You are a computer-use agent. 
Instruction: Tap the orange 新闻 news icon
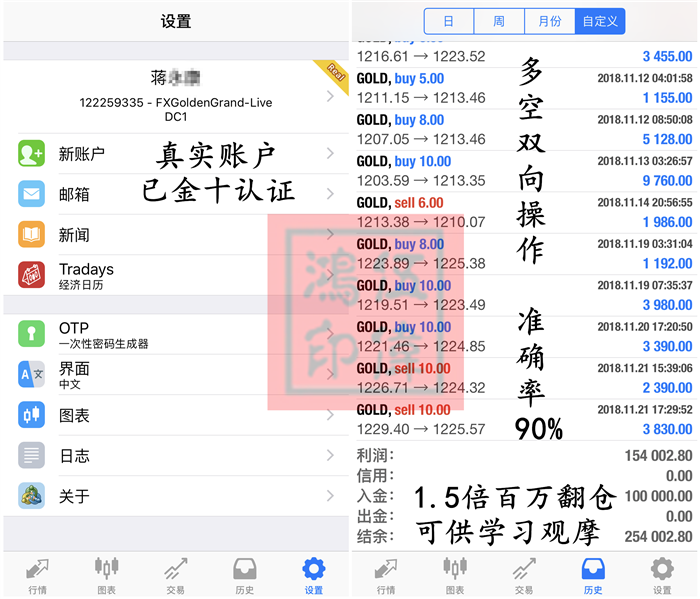[31, 234]
